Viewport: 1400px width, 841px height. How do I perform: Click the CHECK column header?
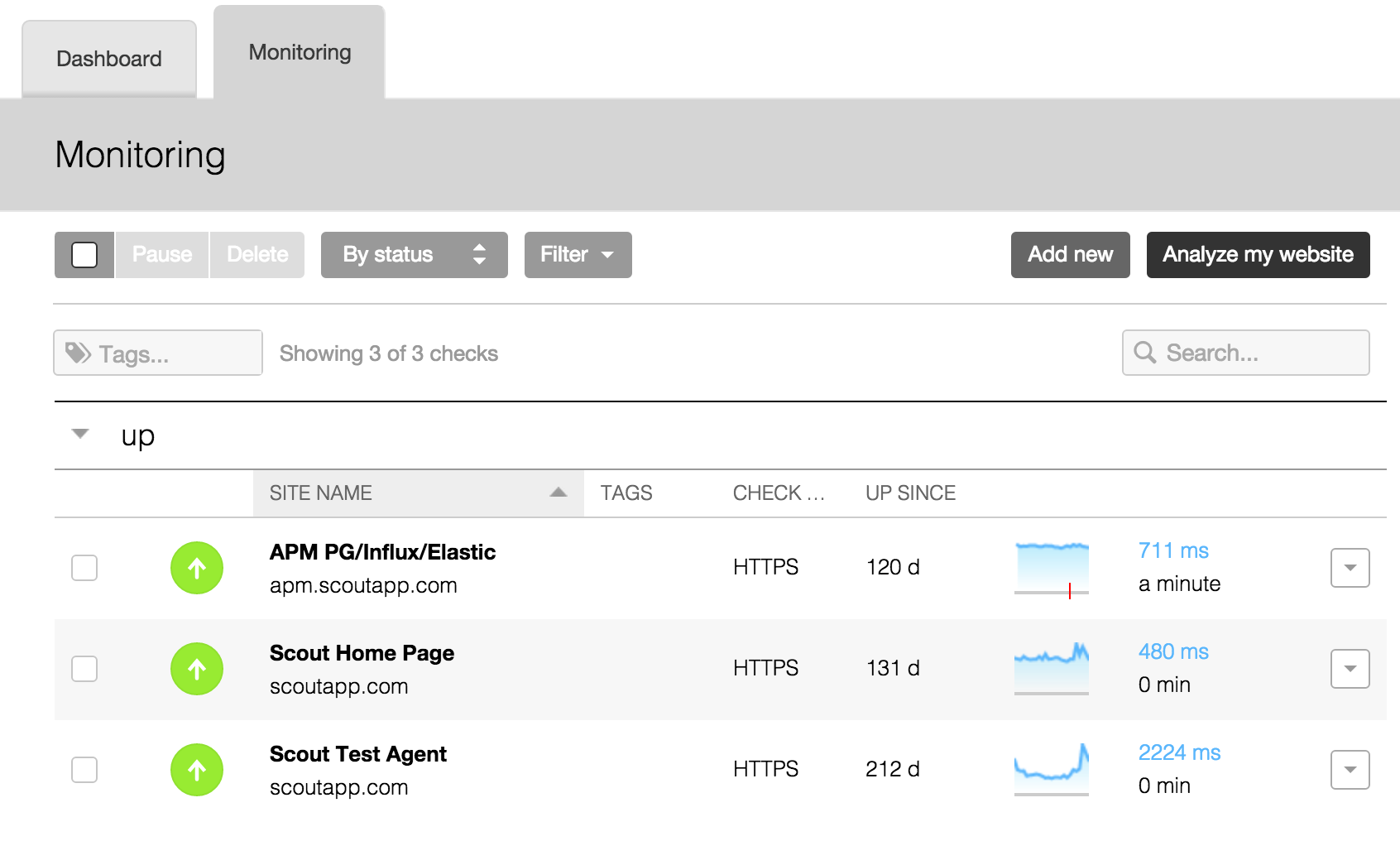[x=779, y=493]
